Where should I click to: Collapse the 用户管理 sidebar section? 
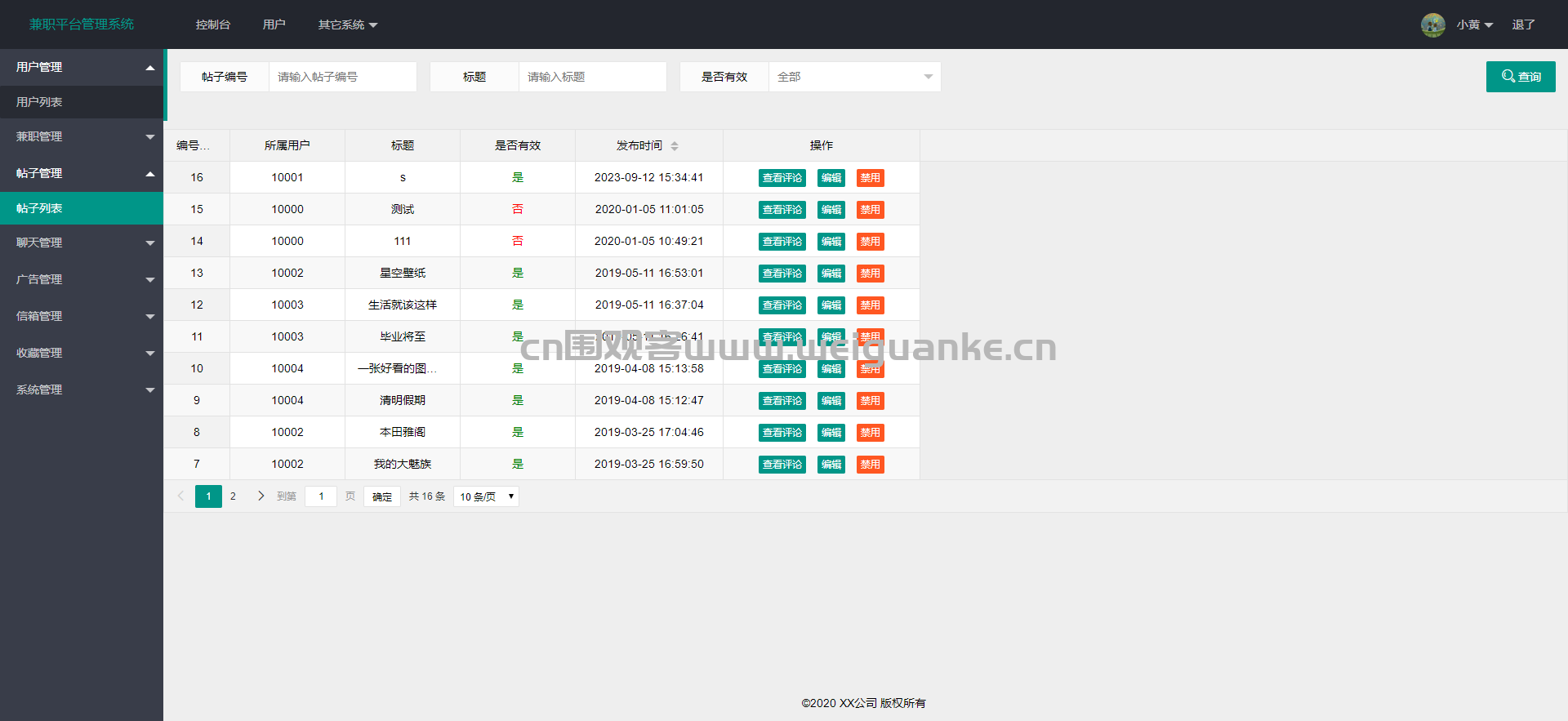tap(82, 67)
